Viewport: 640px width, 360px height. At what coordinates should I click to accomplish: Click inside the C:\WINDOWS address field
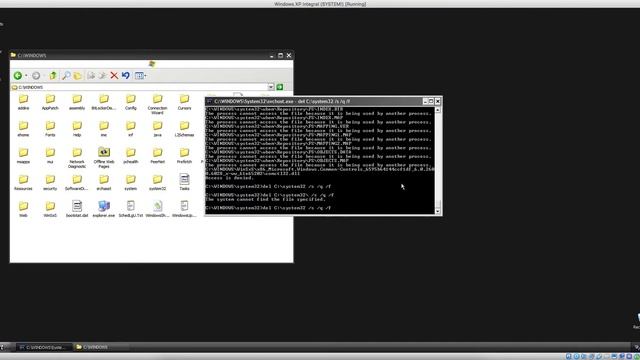coord(139,87)
